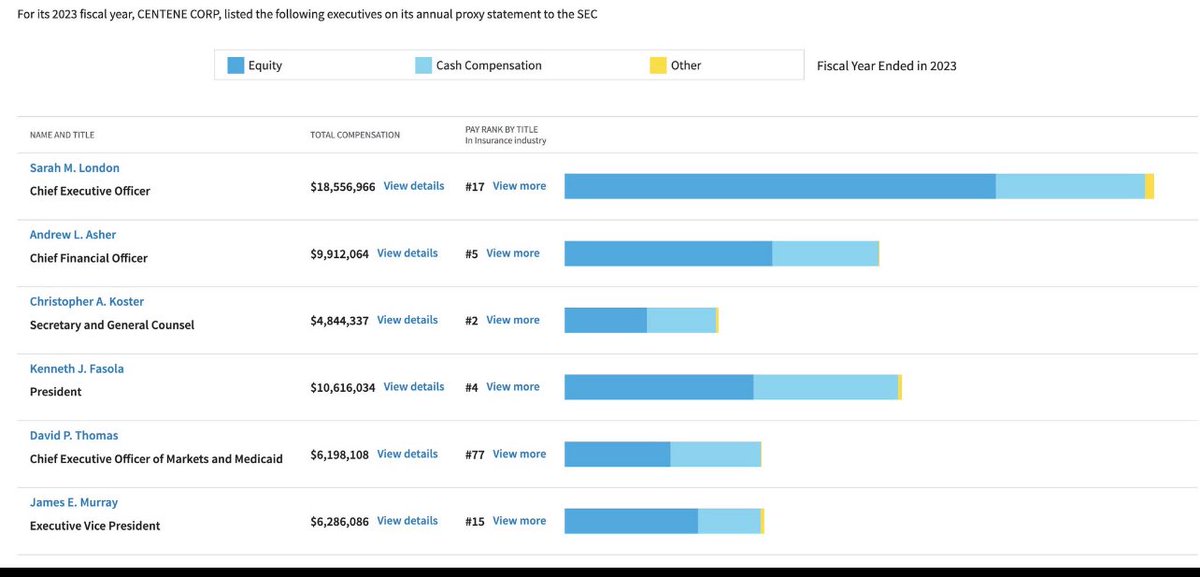View details for $18,556,966 compensation
Screen dimensions: 1200x577
(x=414, y=186)
